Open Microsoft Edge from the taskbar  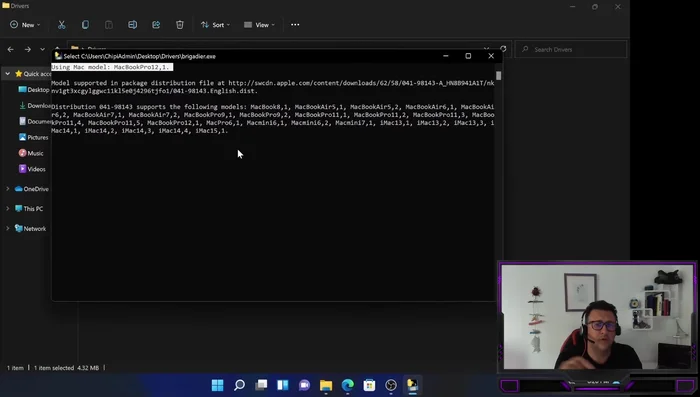(348, 385)
